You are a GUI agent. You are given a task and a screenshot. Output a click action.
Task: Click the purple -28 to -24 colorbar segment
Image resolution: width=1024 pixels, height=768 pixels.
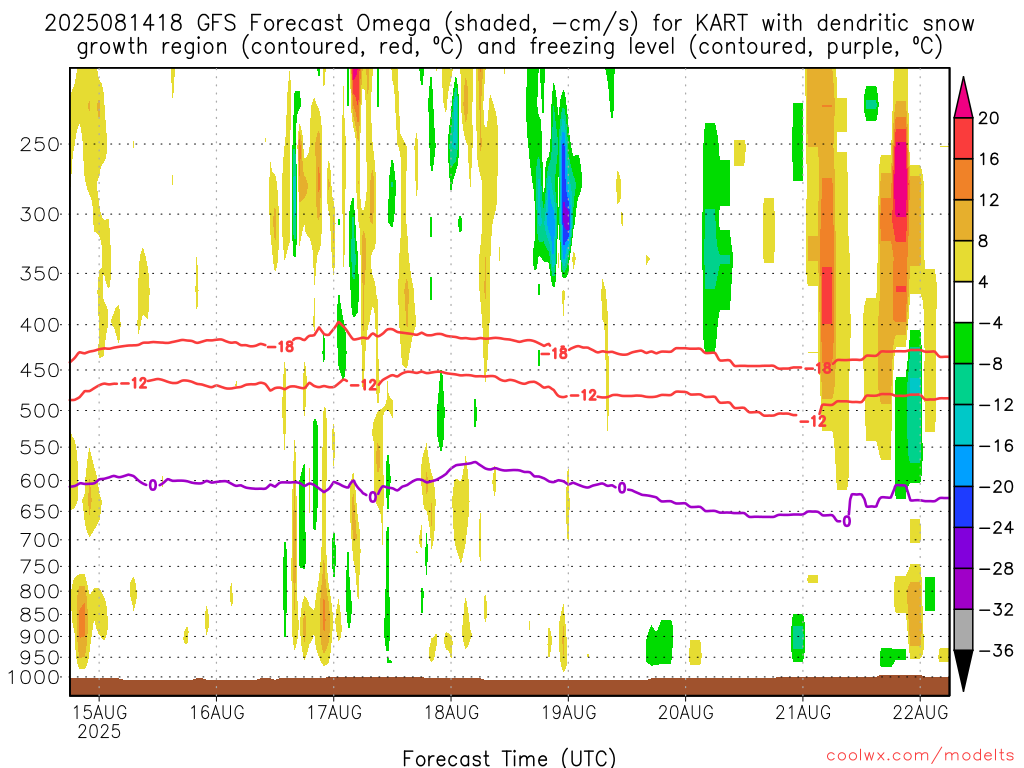click(963, 548)
